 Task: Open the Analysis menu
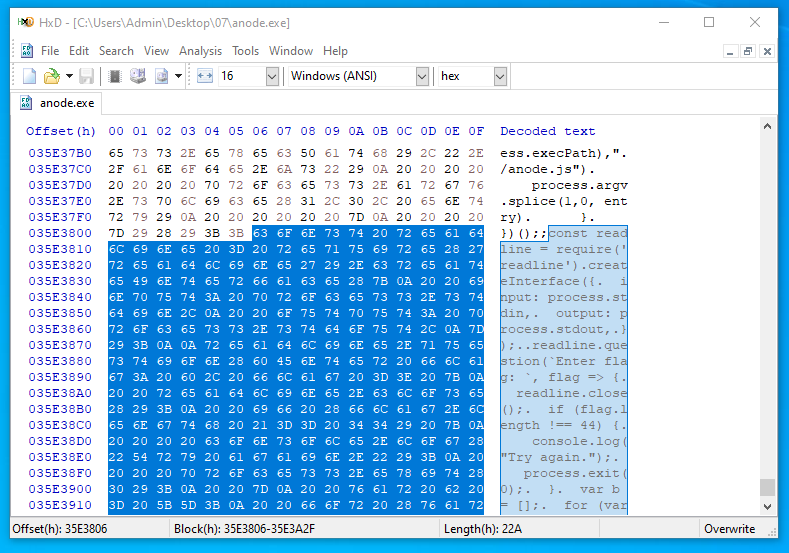(200, 51)
